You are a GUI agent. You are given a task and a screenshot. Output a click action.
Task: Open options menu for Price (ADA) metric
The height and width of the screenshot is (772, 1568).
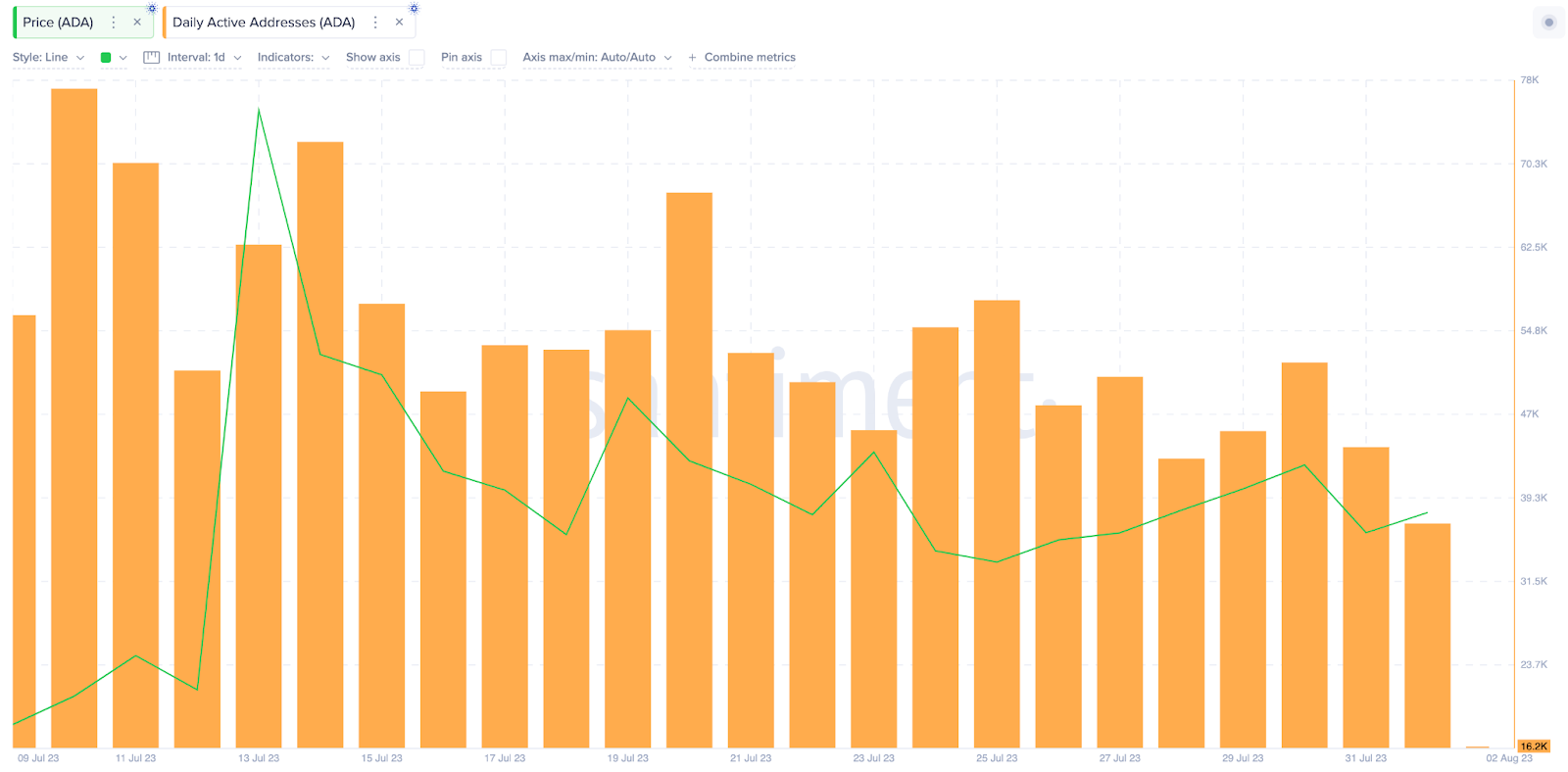point(114,22)
